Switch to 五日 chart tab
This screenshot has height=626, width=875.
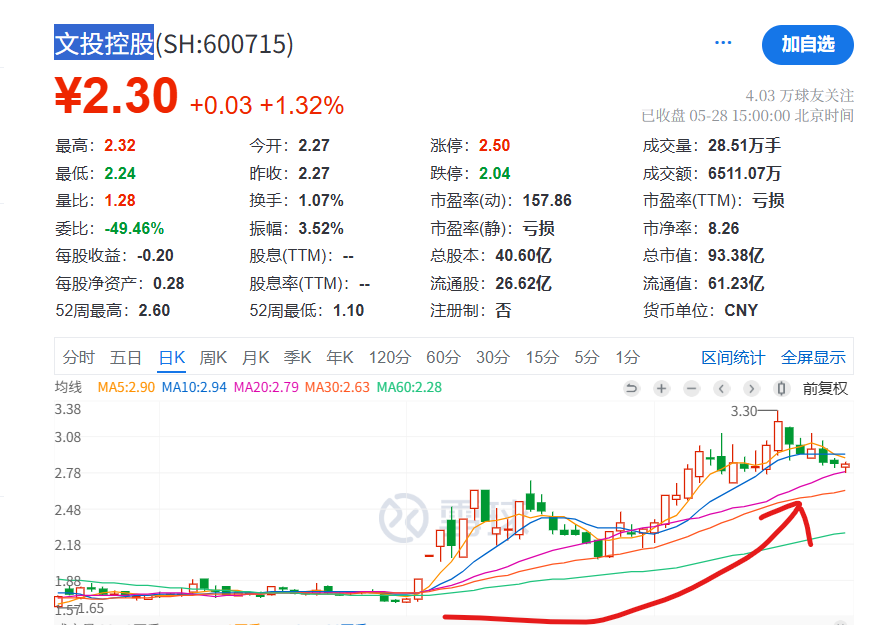click(126, 357)
